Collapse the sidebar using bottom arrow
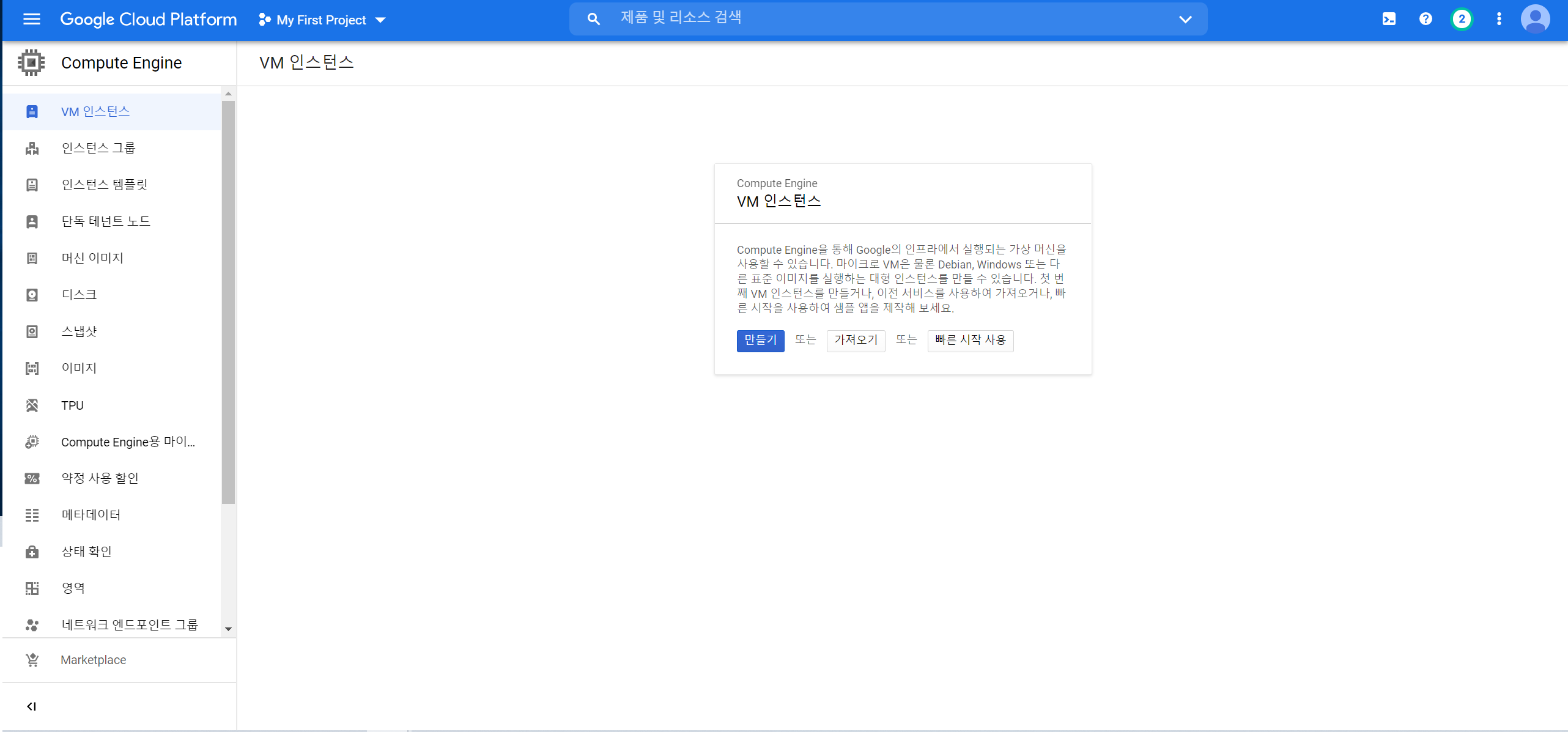 tap(31, 706)
